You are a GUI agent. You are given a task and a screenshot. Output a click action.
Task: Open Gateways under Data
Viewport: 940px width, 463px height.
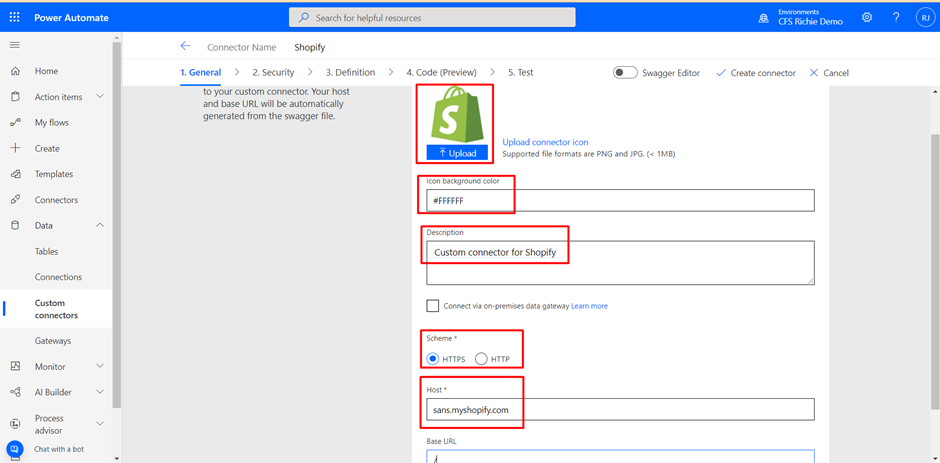[53, 341]
